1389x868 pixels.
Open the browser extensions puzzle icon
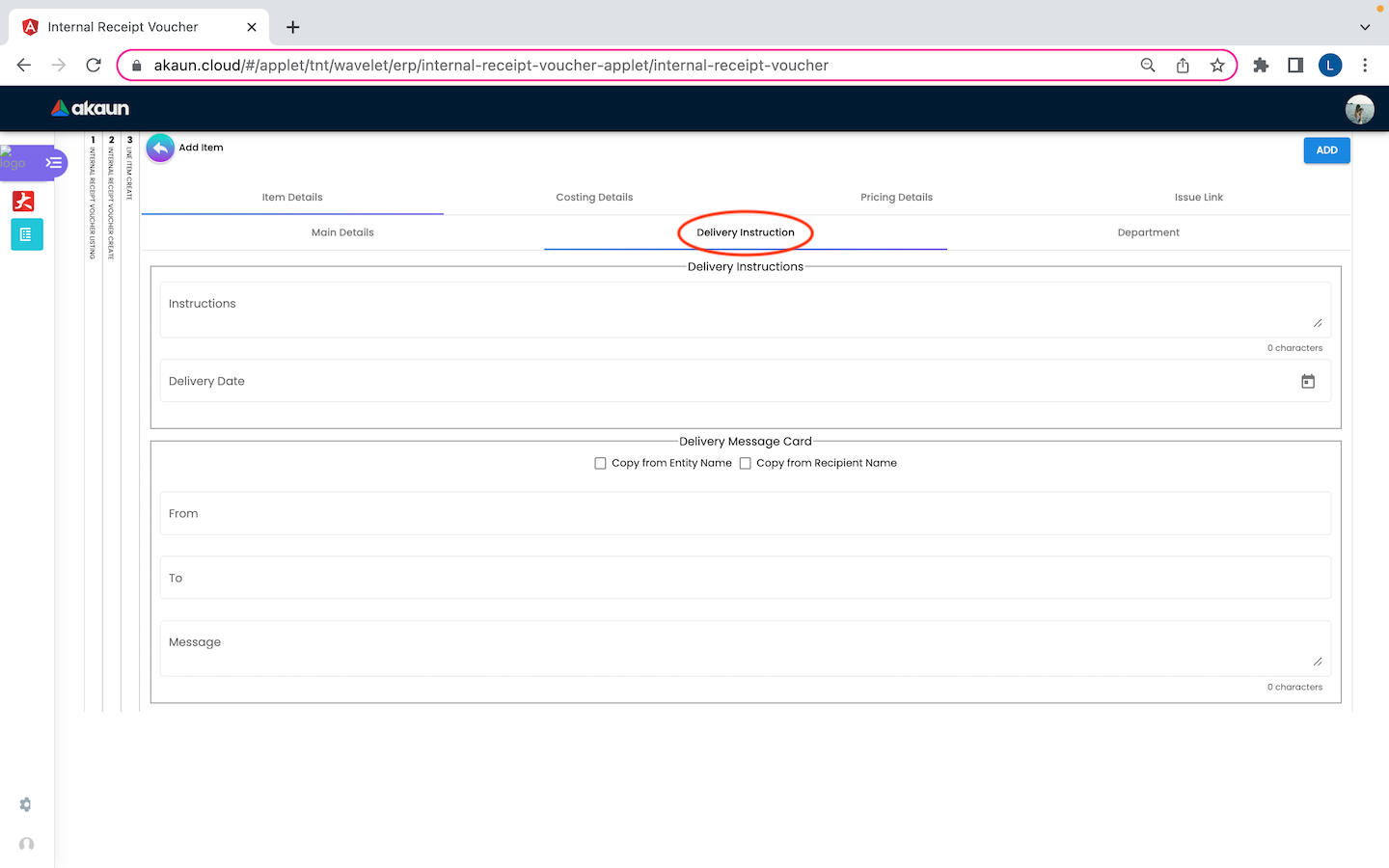1260,66
